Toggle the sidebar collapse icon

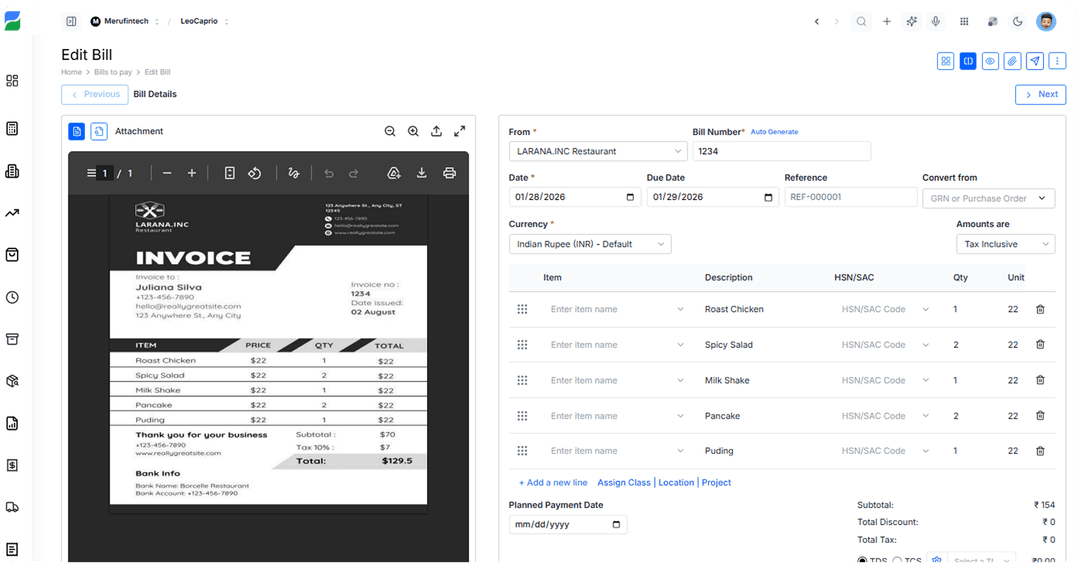tap(71, 21)
